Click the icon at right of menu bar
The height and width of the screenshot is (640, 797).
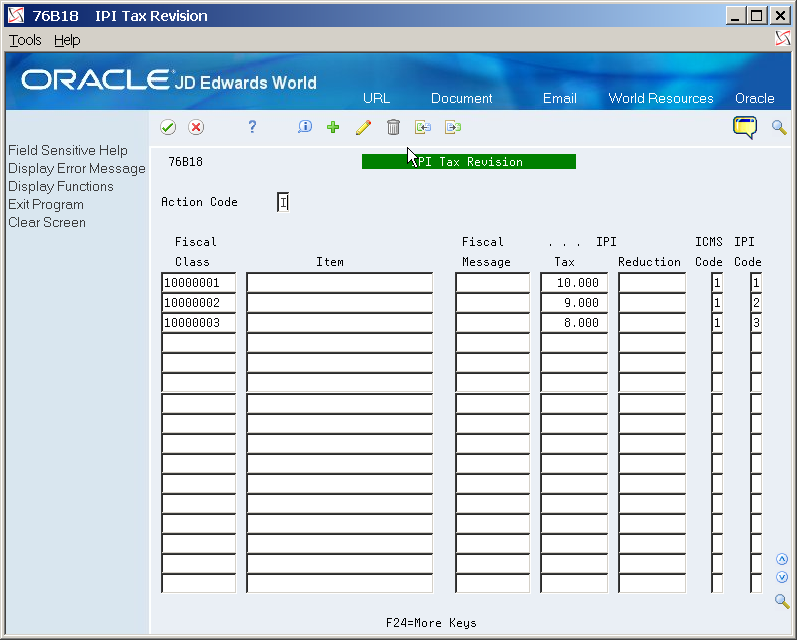[x=783, y=39]
